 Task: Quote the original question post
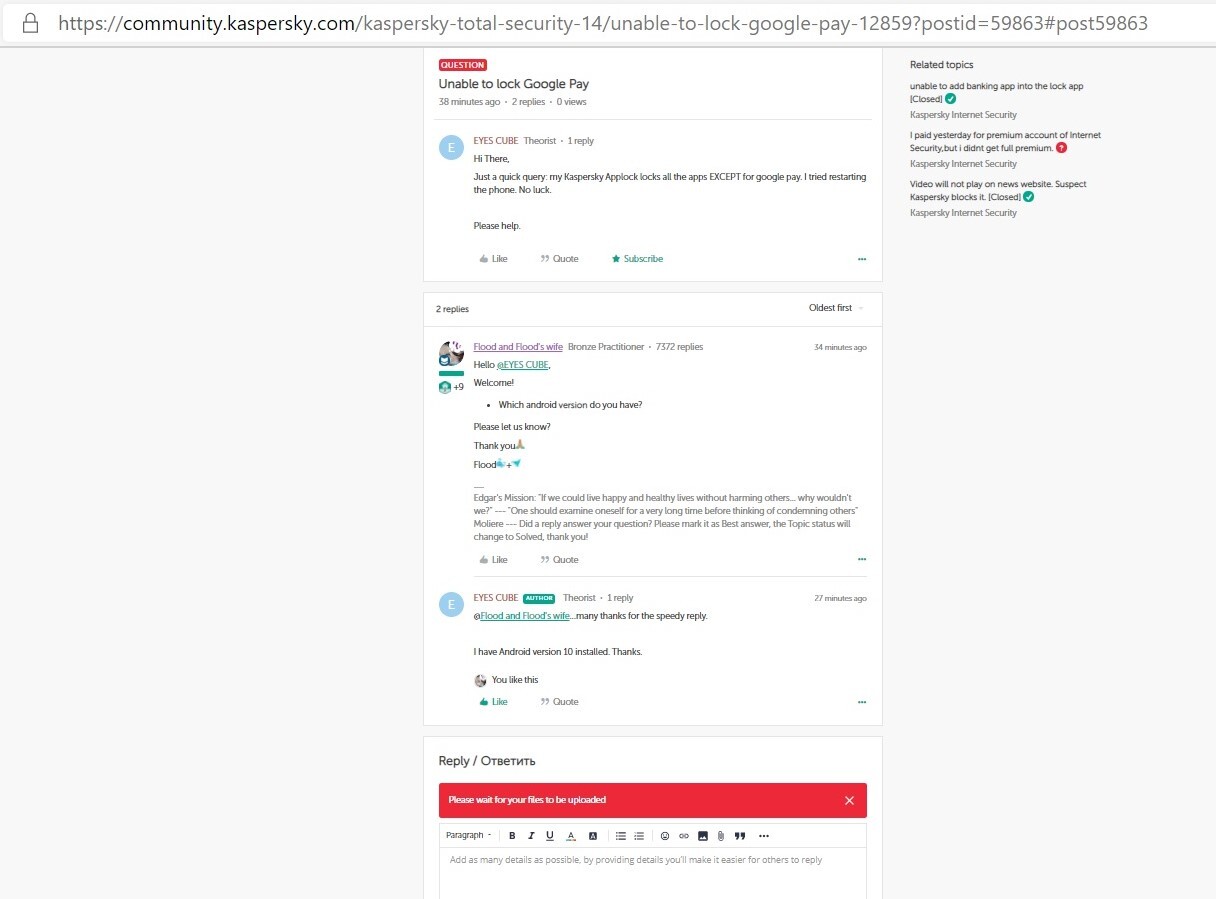click(x=559, y=259)
